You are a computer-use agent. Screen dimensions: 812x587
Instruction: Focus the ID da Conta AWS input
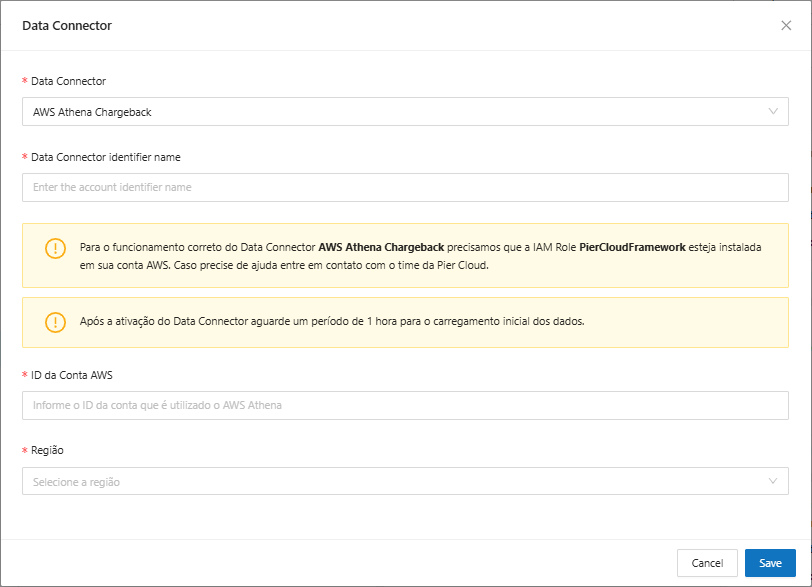click(405, 405)
